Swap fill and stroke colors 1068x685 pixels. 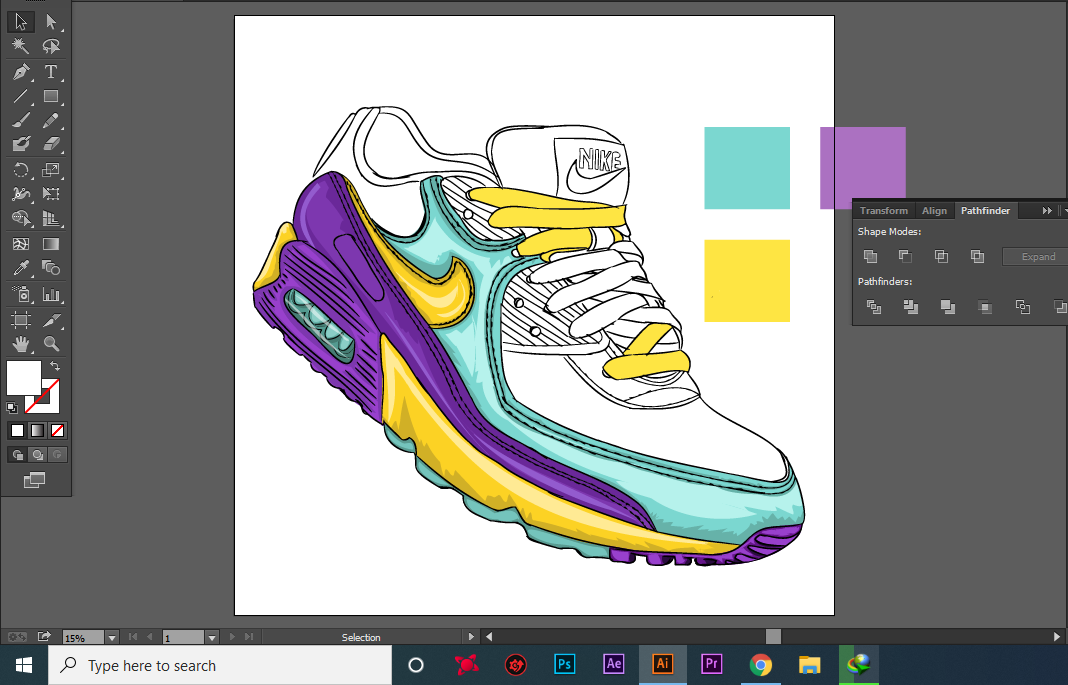pyautogui.click(x=55, y=367)
